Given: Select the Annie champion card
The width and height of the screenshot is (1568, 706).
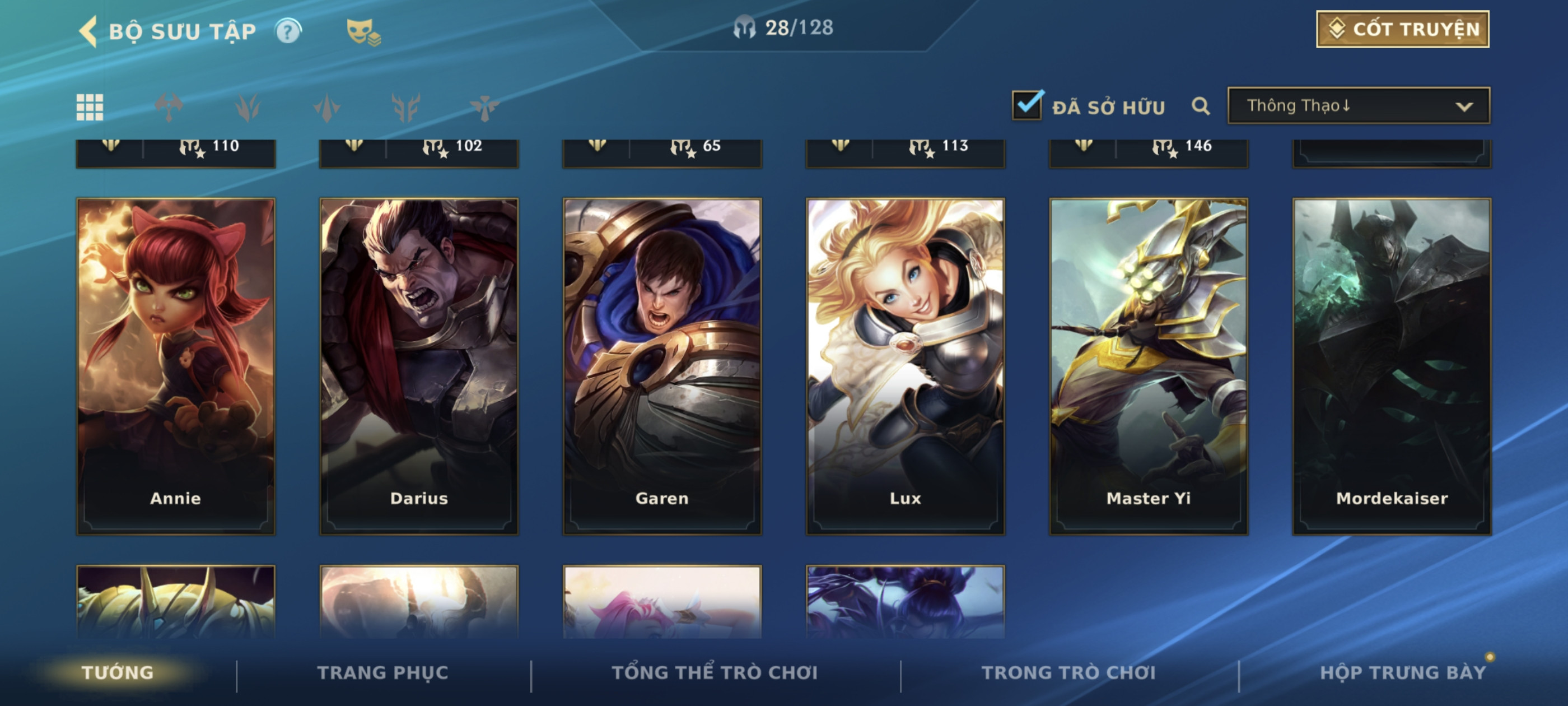Looking at the screenshot, I should coord(176,366).
